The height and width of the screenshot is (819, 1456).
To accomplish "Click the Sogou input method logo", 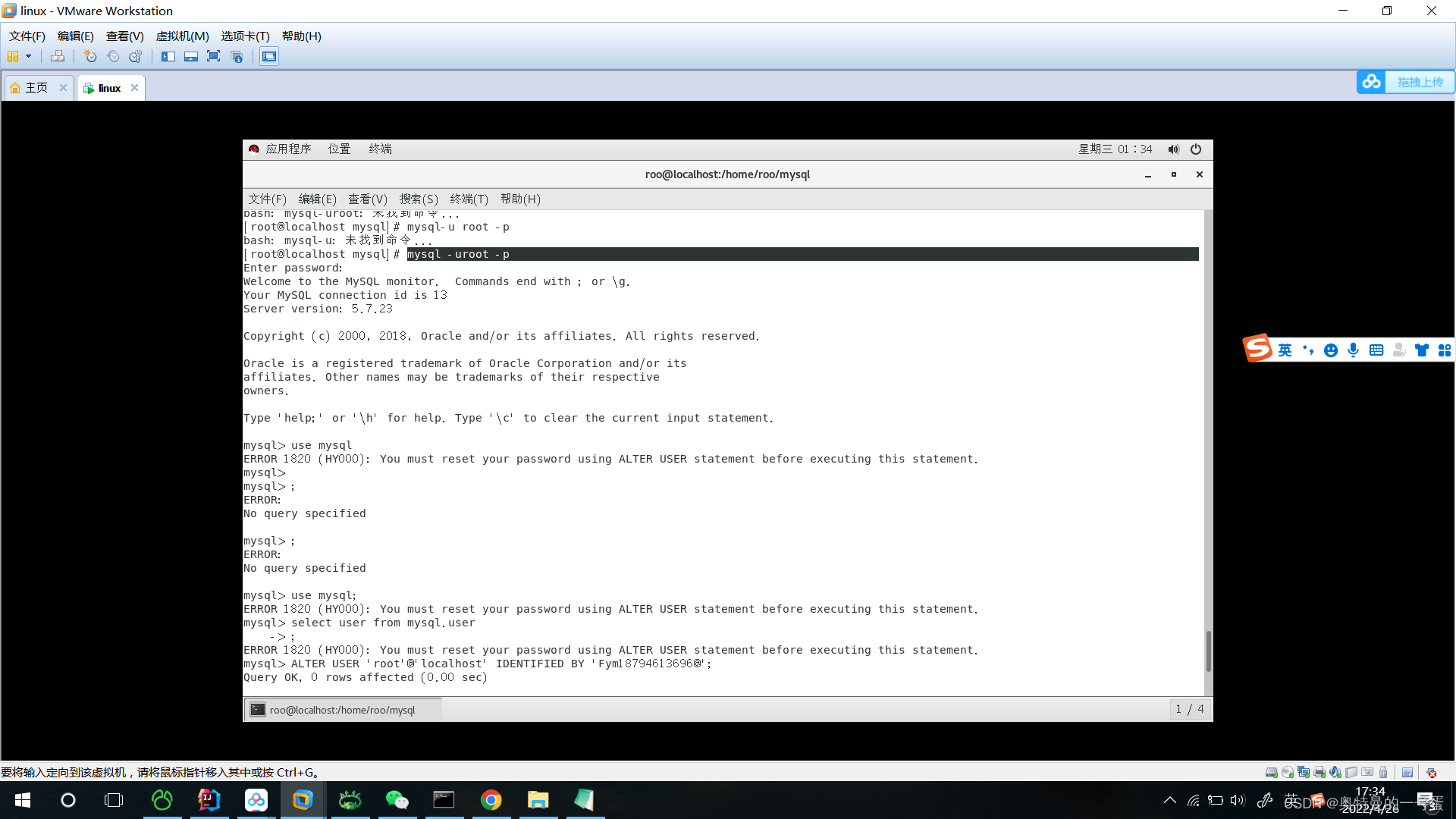I will click(1257, 349).
